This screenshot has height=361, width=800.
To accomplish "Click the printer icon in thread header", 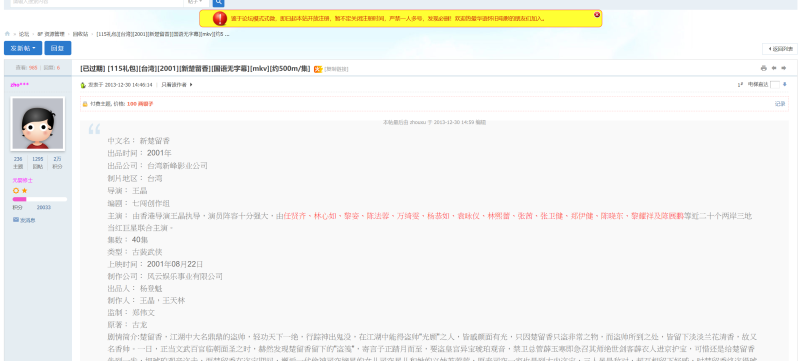I will 763,68.
